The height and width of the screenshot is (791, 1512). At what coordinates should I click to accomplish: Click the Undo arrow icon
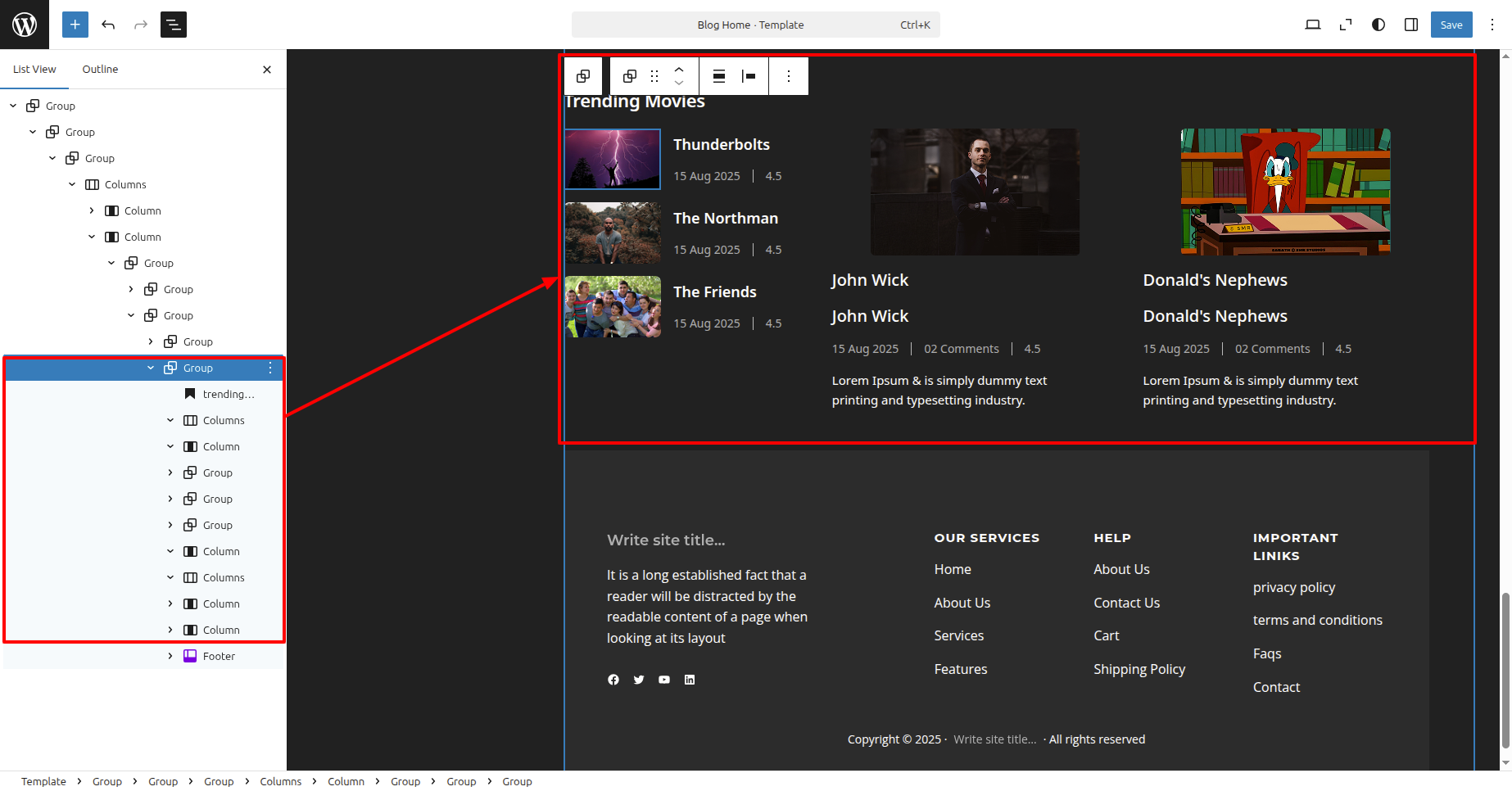click(108, 25)
